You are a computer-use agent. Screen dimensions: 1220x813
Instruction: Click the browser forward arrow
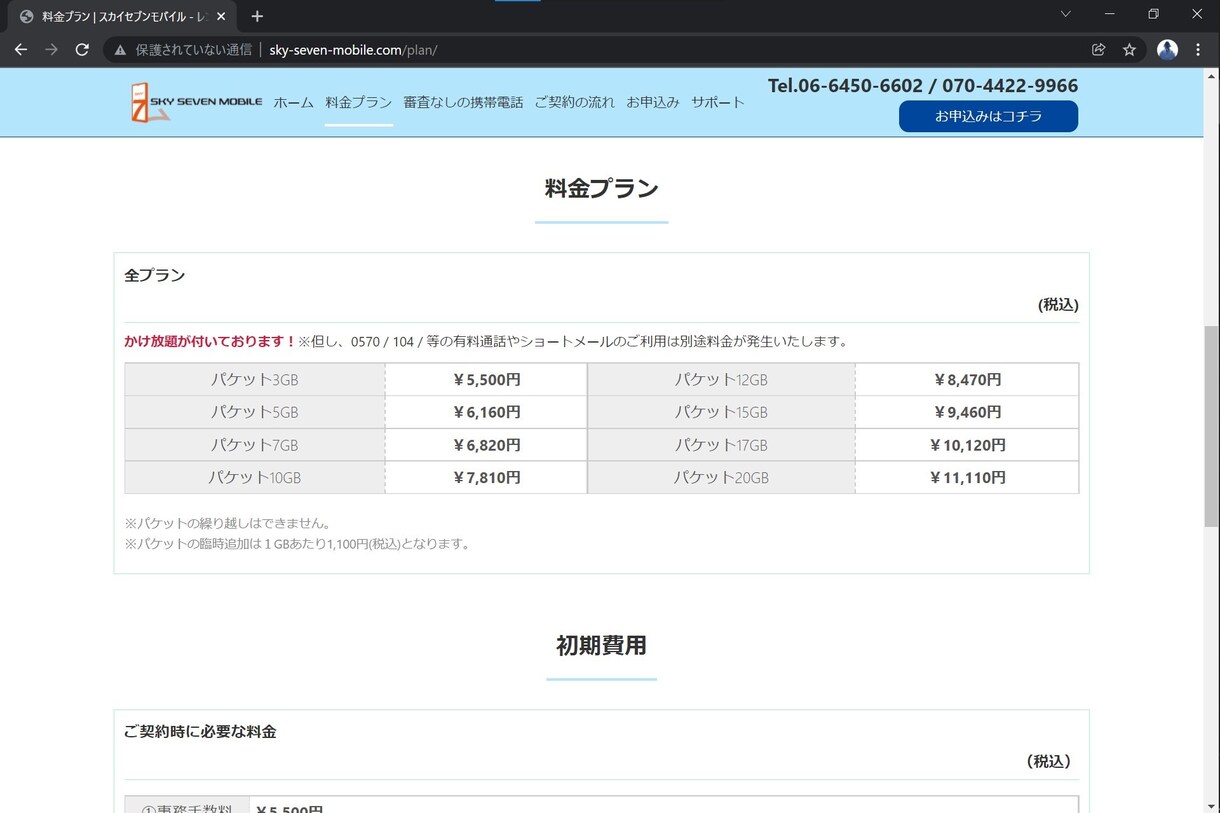[51, 49]
